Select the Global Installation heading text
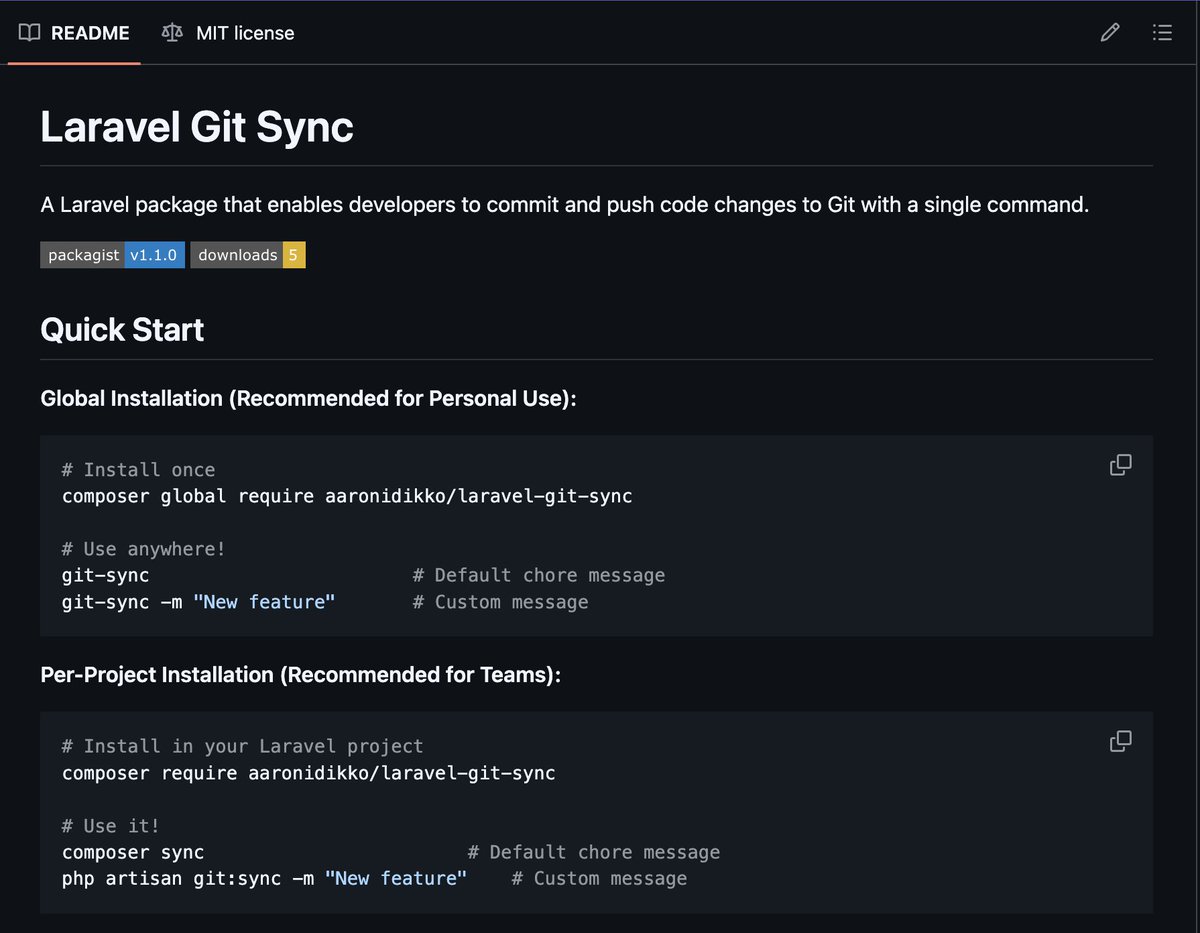 click(x=309, y=398)
